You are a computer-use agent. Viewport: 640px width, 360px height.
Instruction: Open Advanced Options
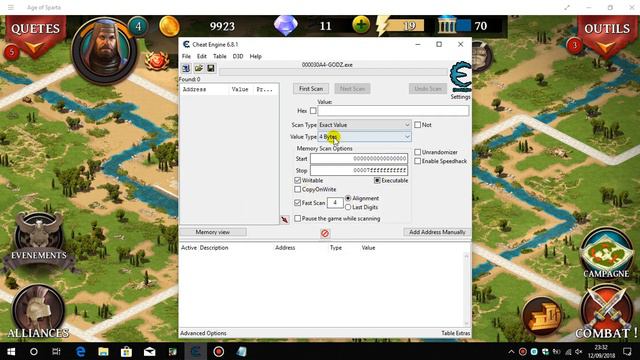203,333
